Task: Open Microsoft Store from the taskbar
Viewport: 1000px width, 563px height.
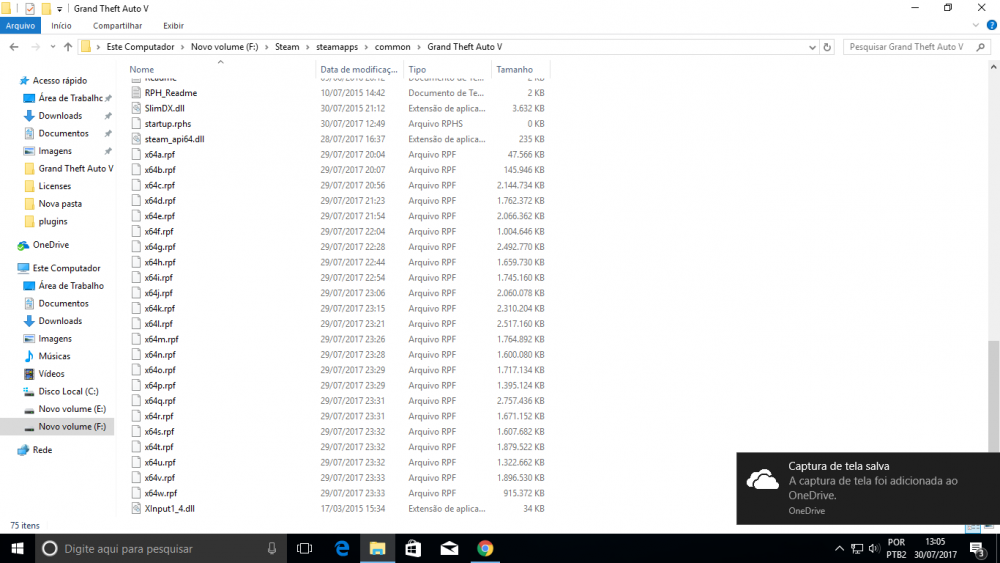Action: tap(413, 548)
